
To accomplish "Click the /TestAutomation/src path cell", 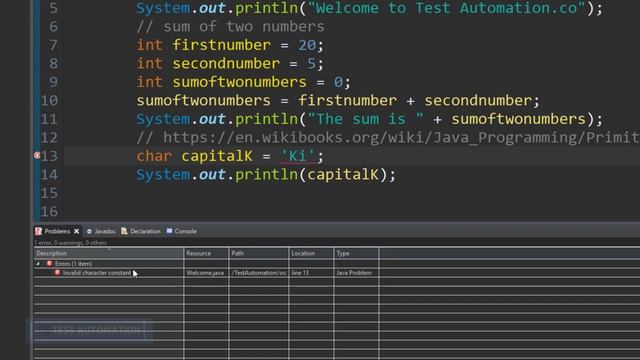I will (x=259, y=273).
